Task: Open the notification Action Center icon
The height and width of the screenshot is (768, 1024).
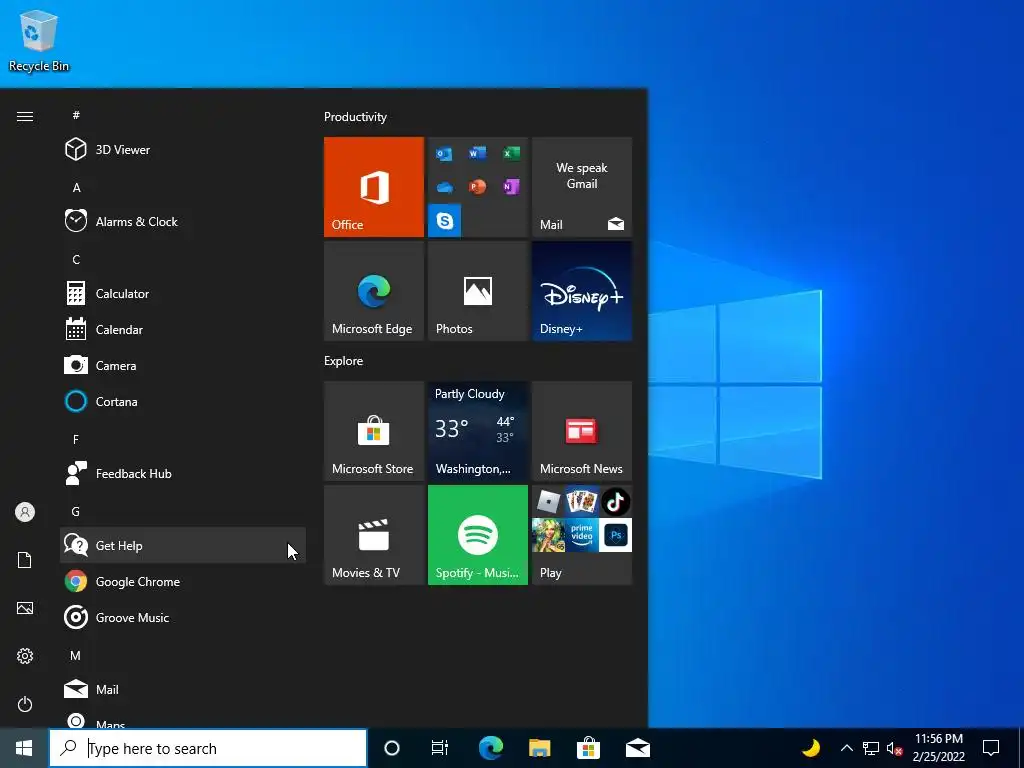Action: pyautogui.click(x=991, y=748)
